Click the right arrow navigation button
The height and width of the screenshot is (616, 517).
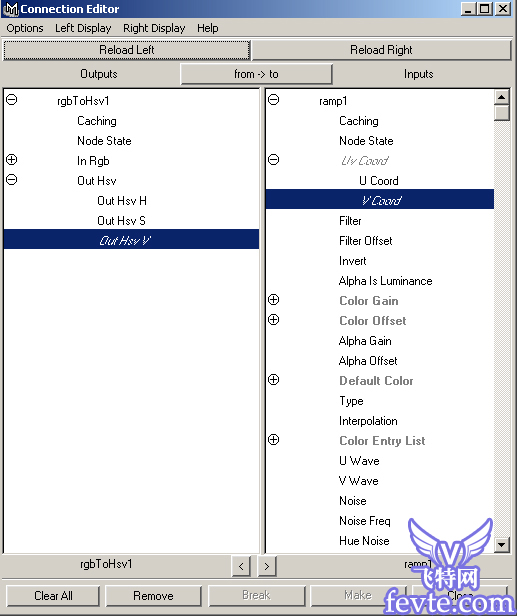click(267, 566)
